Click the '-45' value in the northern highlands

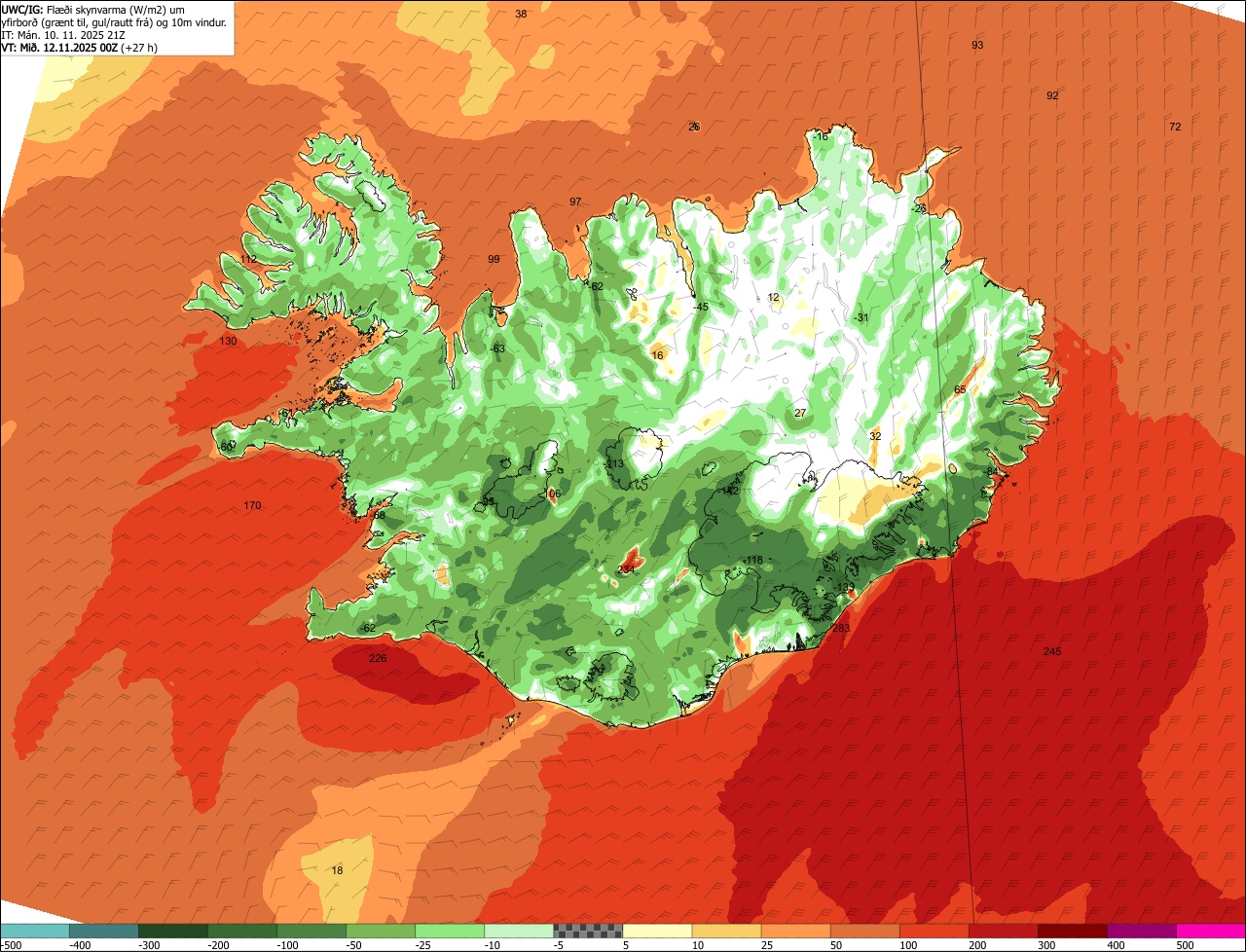point(701,307)
